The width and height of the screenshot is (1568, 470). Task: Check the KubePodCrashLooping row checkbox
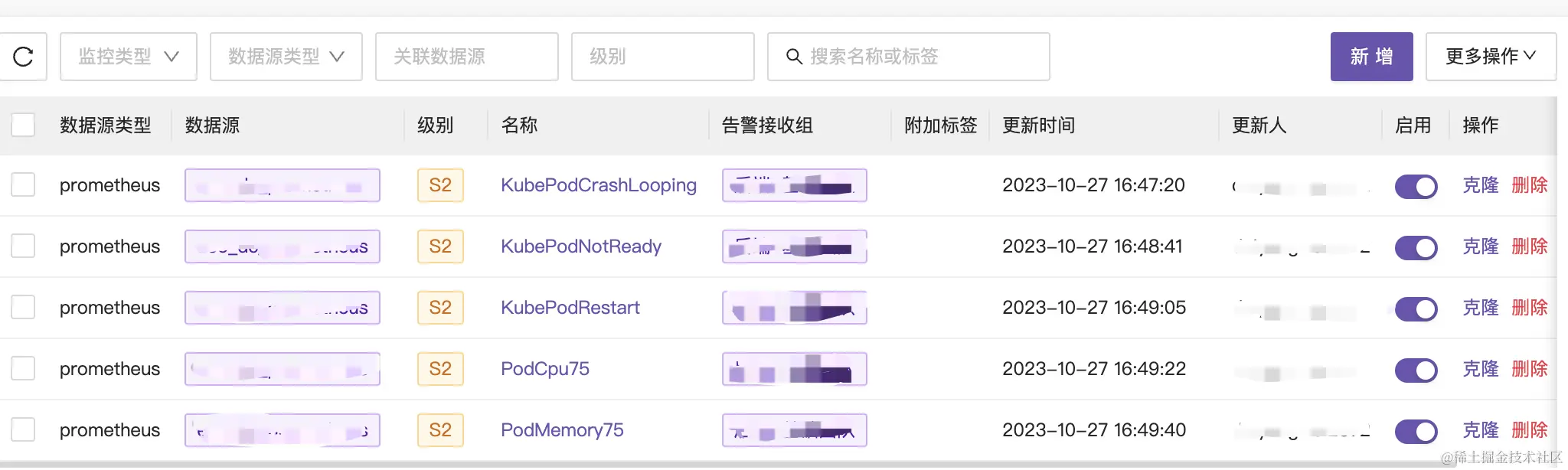(23, 185)
